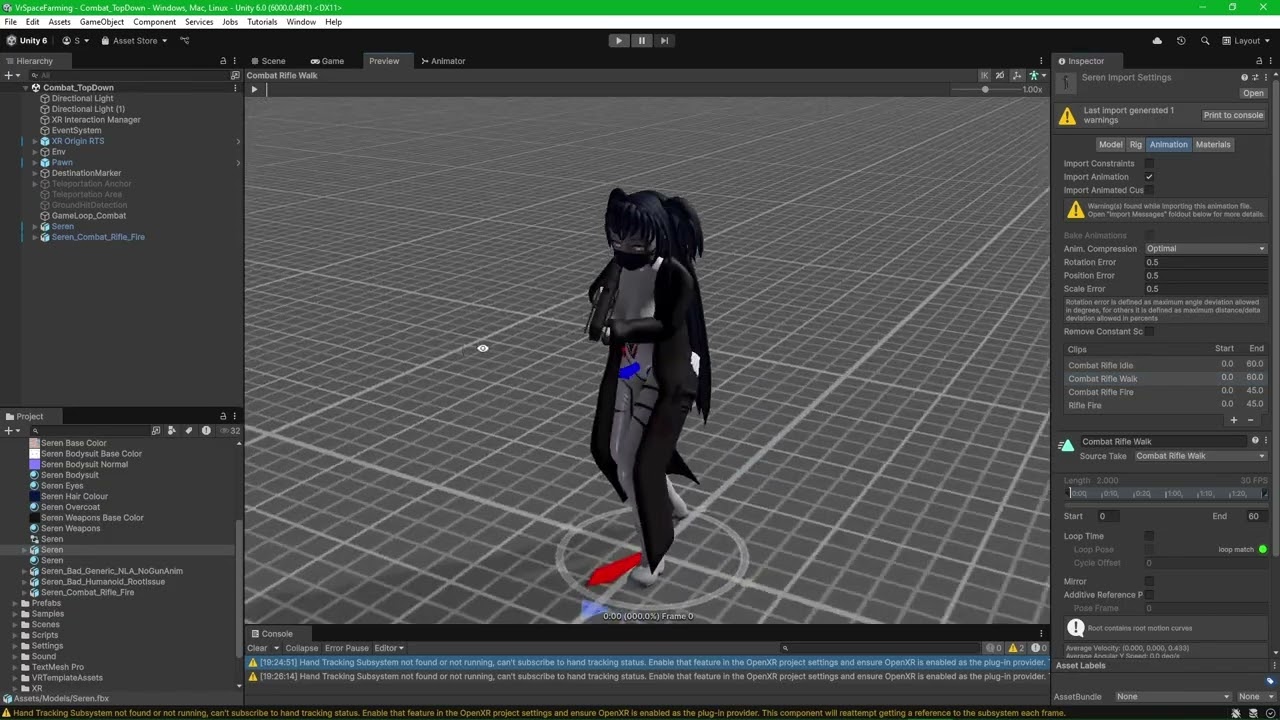The image size is (1280, 720).
Task: Toggle IK icon in preview toolbar
Action: (x=984, y=76)
